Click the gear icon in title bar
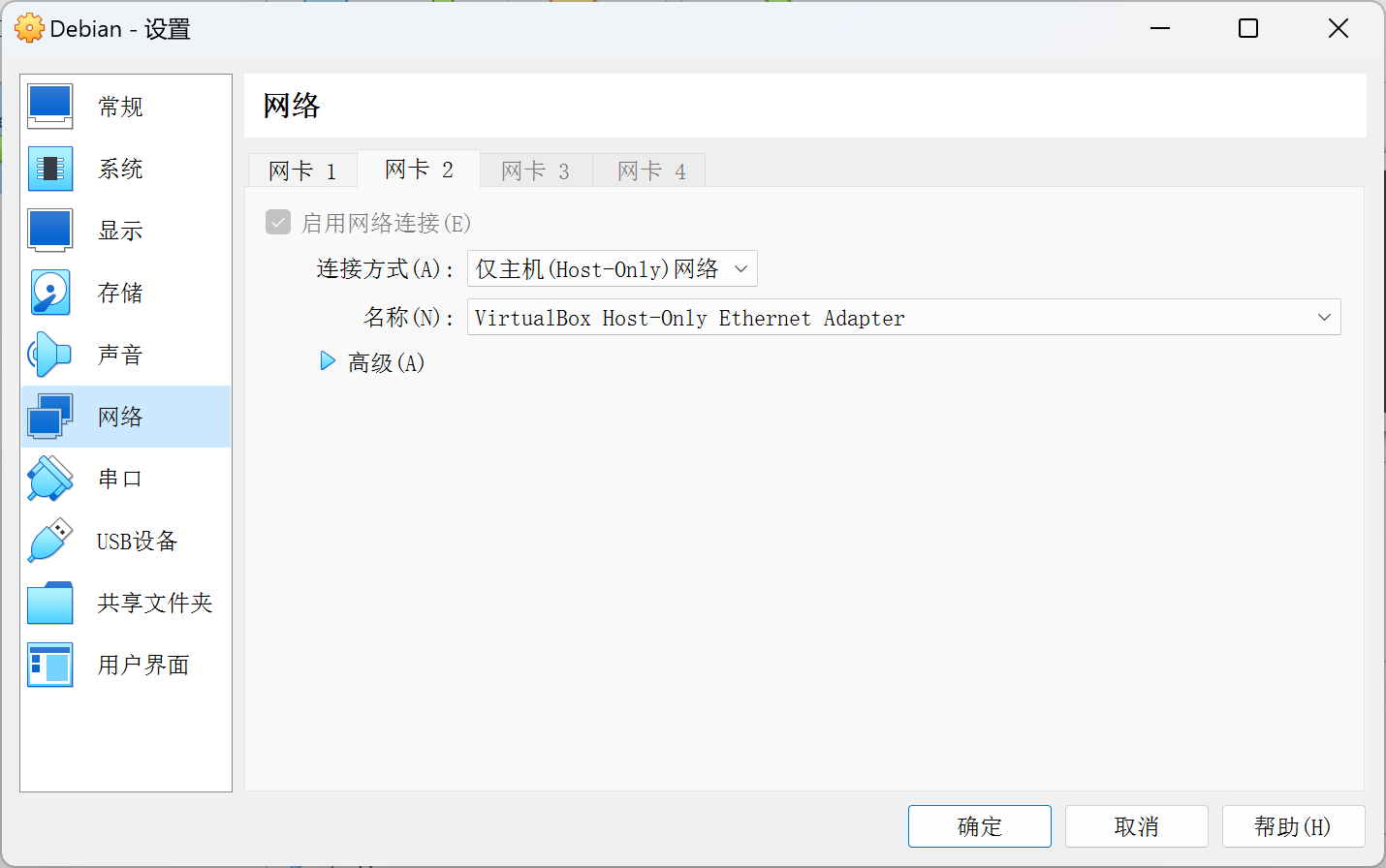 coord(29,28)
